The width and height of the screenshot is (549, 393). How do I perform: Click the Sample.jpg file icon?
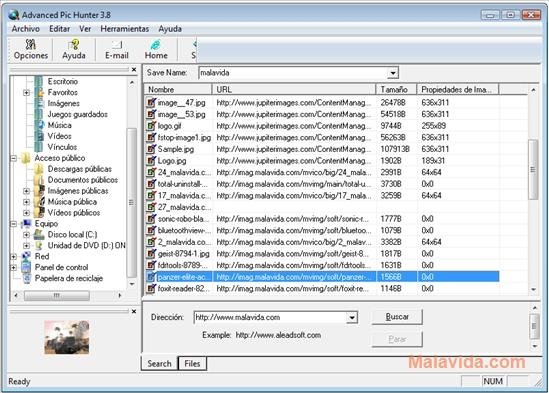point(151,149)
